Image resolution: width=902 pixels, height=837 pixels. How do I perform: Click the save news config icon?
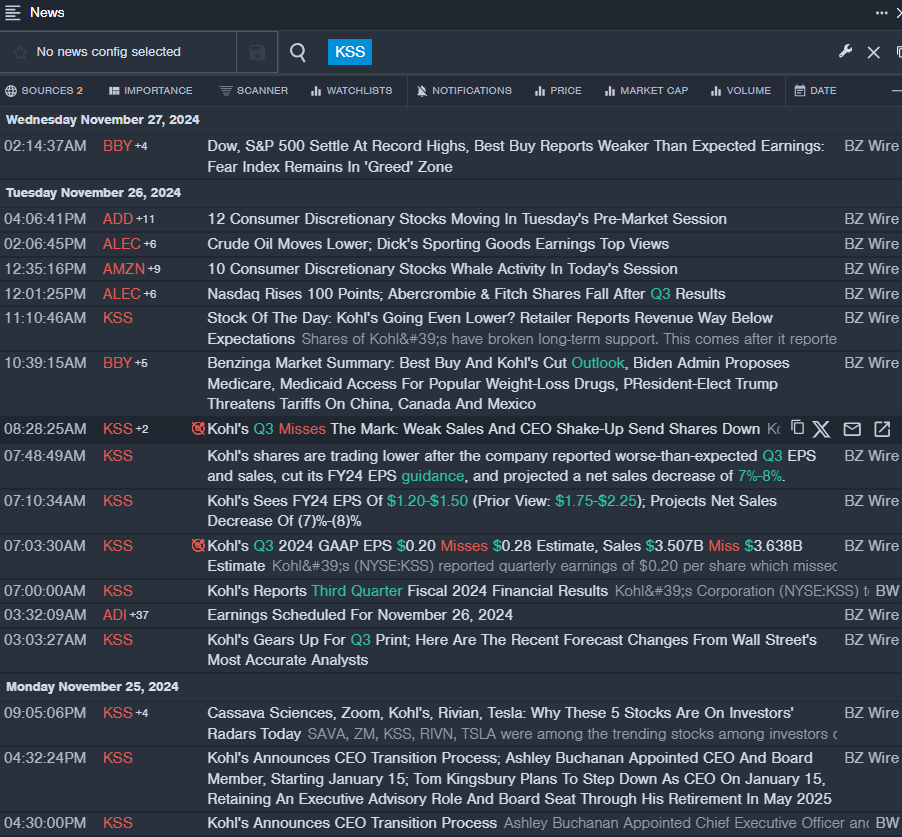click(257, 52)
